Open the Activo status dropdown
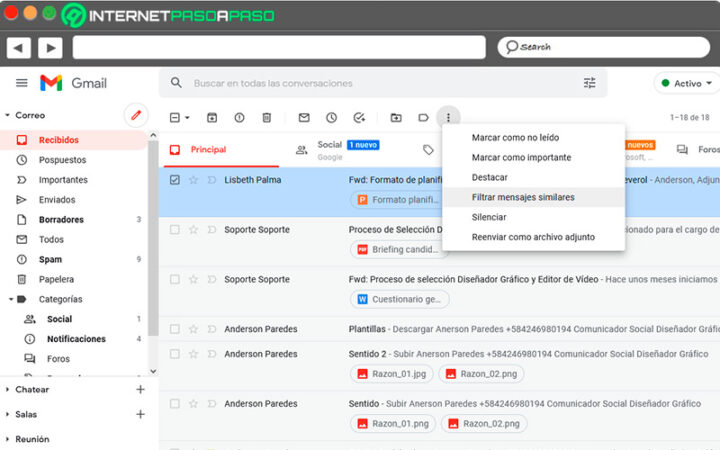 (x=687, y=83)
